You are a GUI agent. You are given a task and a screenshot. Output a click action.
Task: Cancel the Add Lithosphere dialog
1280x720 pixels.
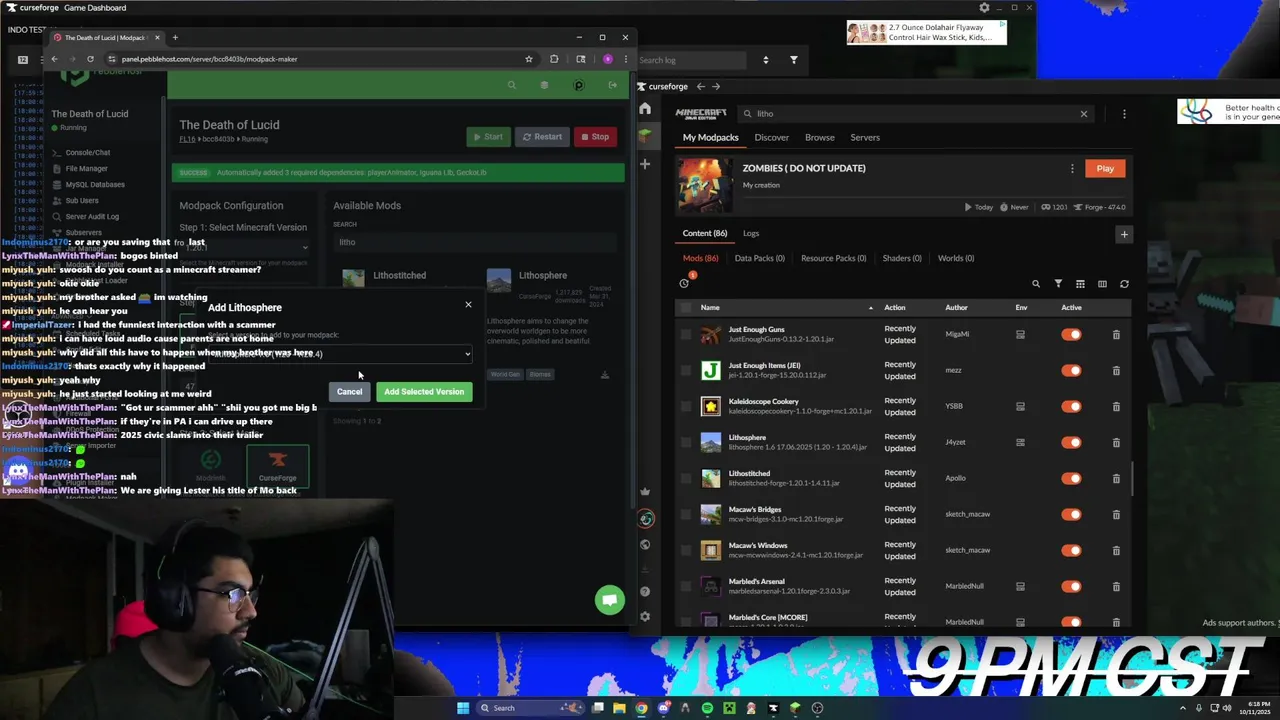(x=349, y=392)
